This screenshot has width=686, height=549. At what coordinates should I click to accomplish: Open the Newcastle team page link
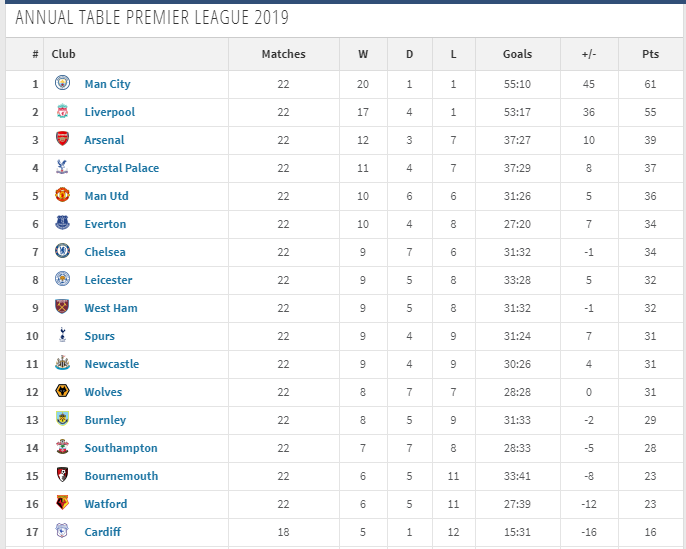(x=112, y=364)
